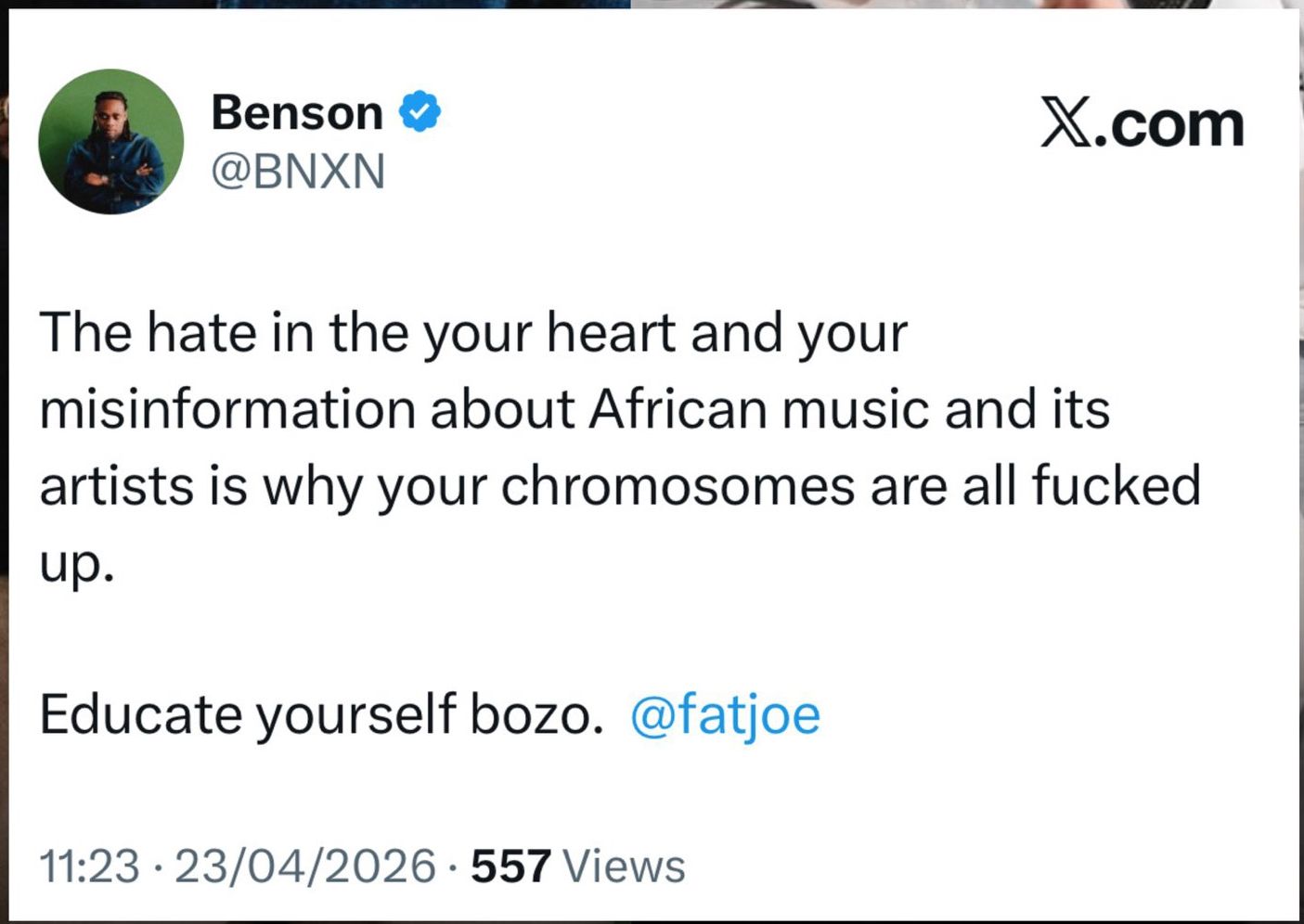
Task: Click the word "up." ending the paragraph
Action: (77, 563)
